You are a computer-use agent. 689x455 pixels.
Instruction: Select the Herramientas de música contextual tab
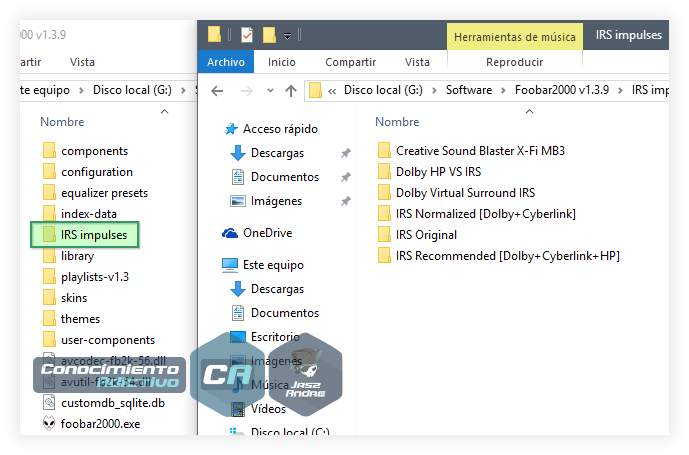(515, 37)
